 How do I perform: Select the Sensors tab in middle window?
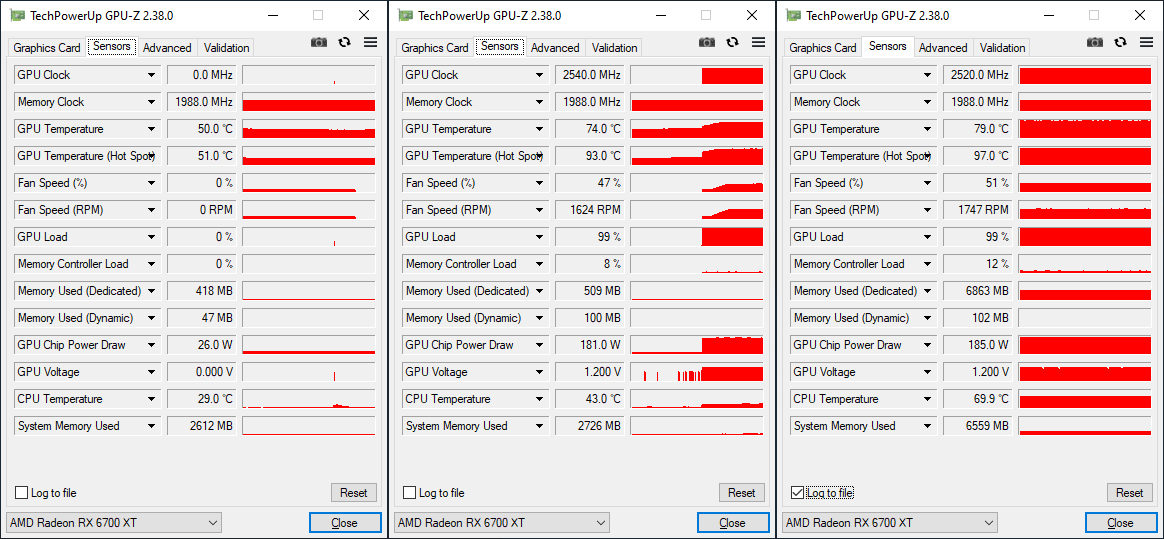pyautogui.click(x=500, y=46)
